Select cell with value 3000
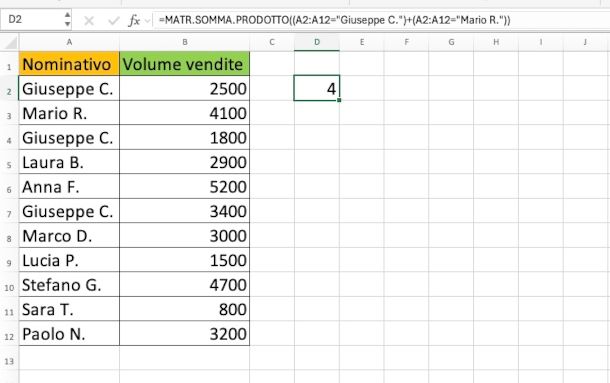610x383 pixels. (184, 235)
